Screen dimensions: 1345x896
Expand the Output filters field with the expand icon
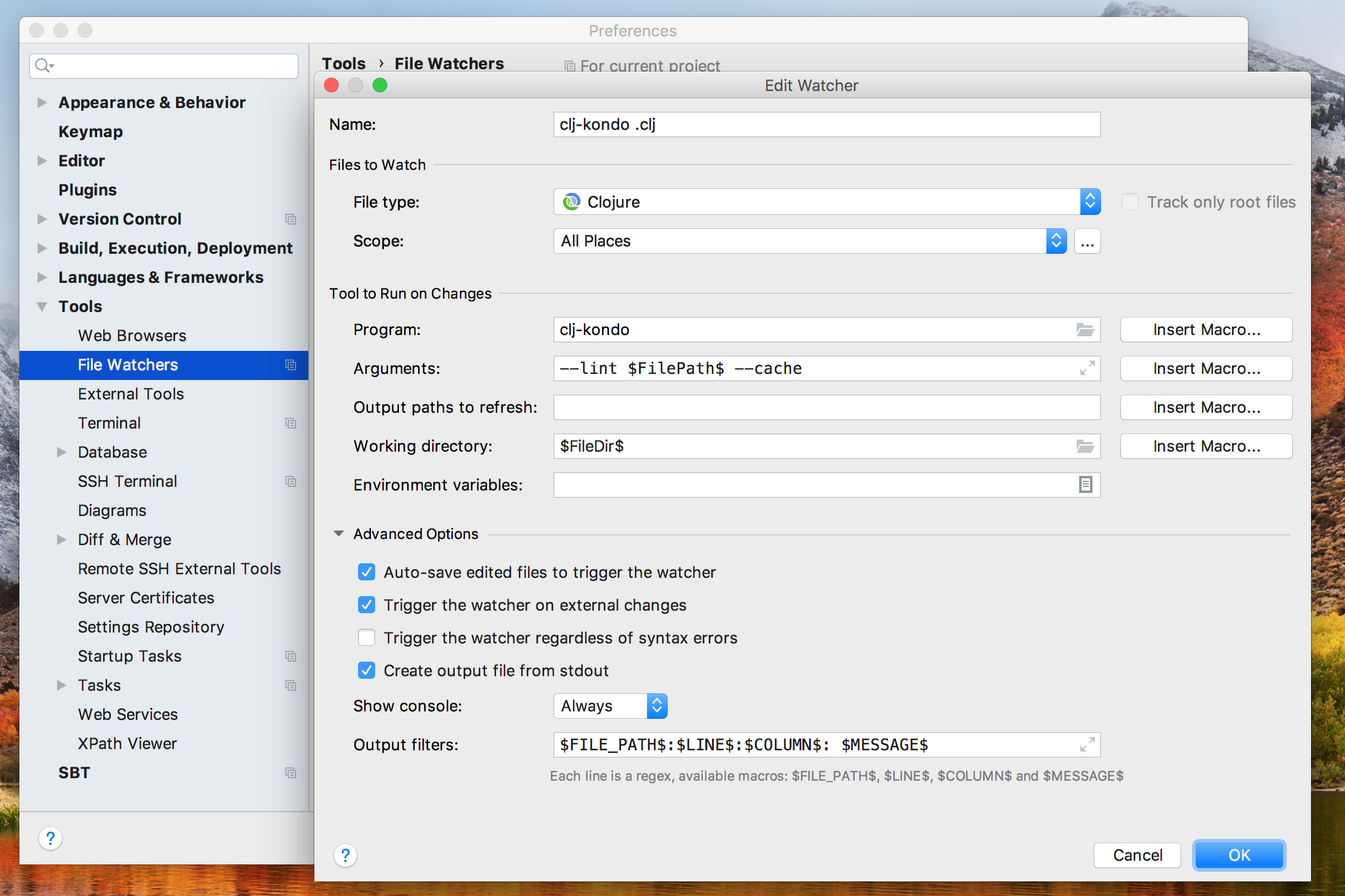1087,744
